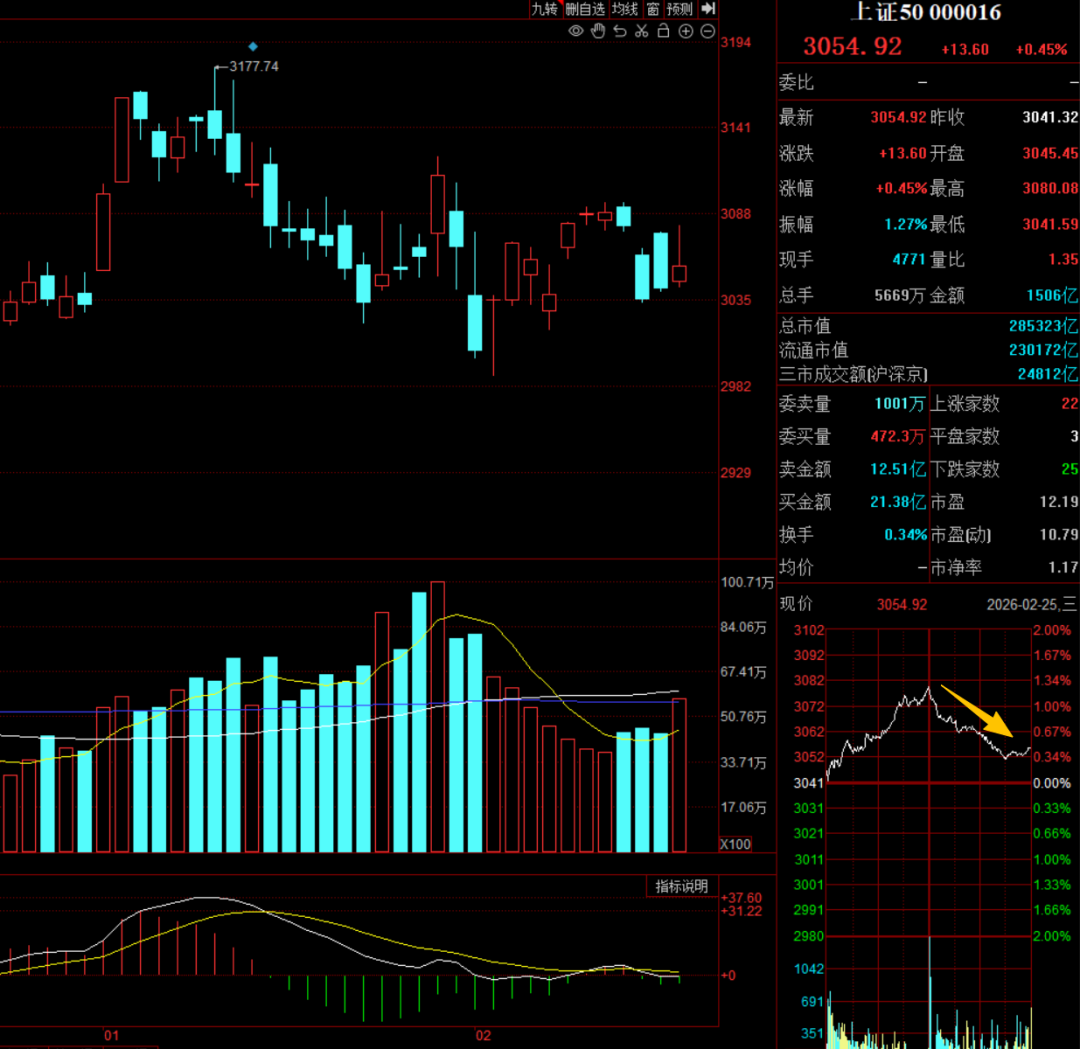This screenshot has width=1080, height=1049.
Task: Click the 02 month marker on time axis
Action: pyautogui.click(x=484, y=1035)
